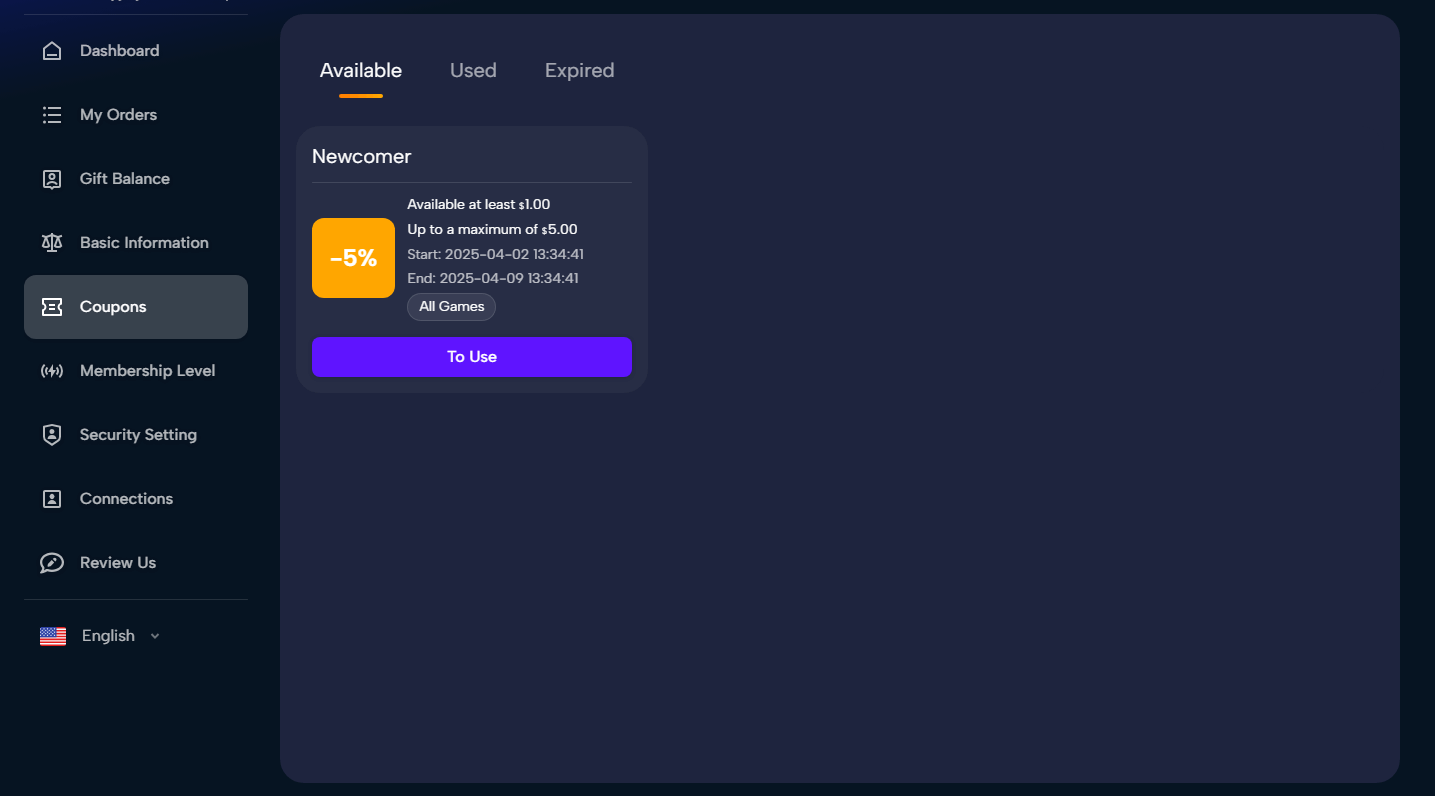Image resolution: width=1435 pixels, height=796 pixels.
Task: Expand the English language dropdown
Action: [108, 636]
